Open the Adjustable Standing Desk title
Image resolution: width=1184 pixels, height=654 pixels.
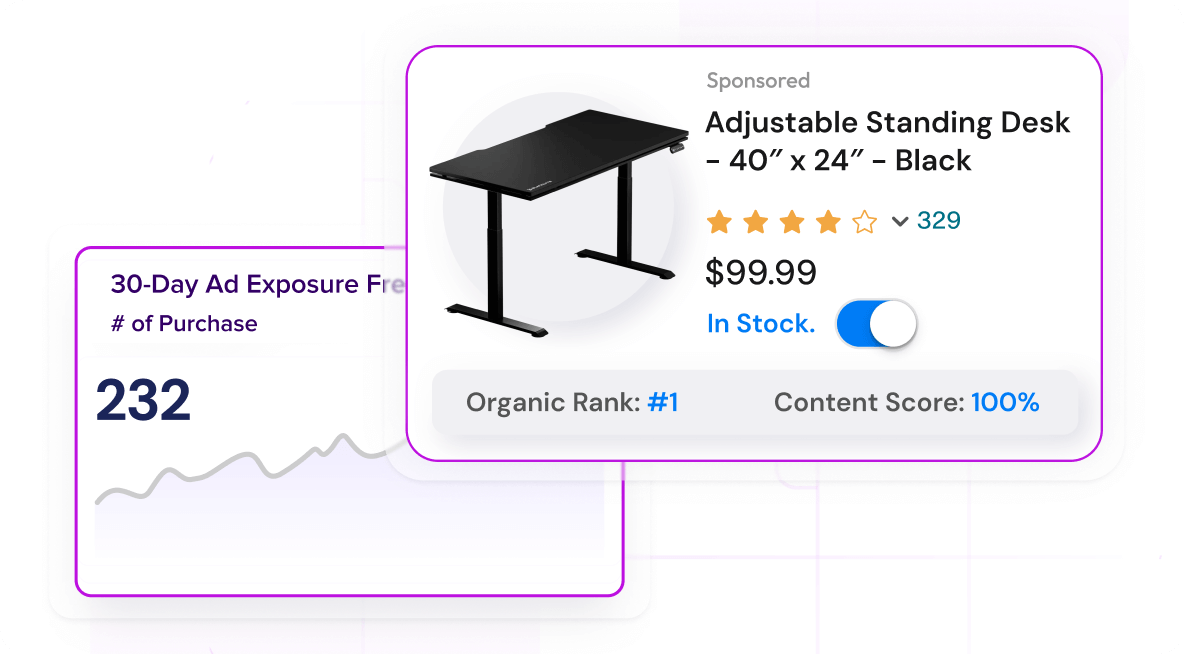887,141
